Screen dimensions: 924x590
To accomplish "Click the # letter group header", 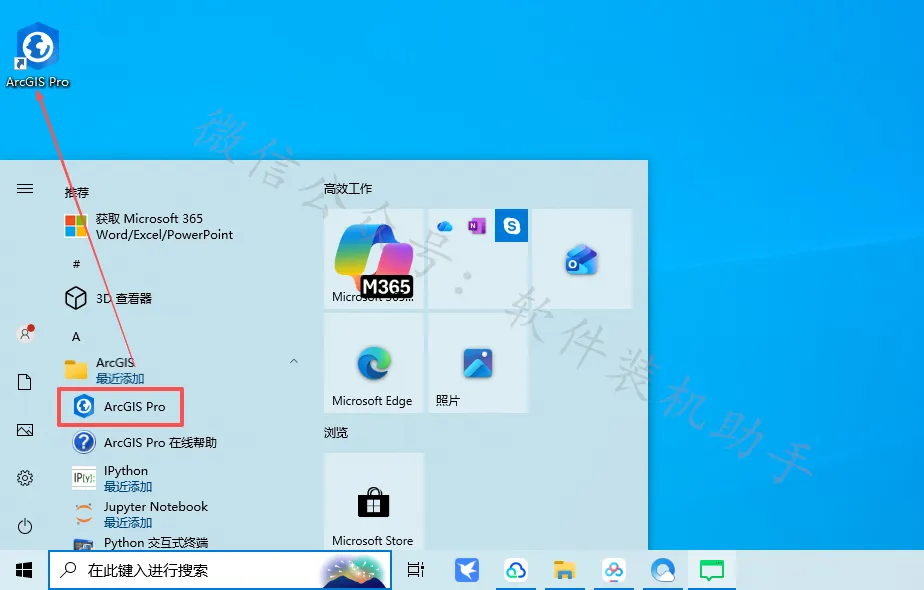I will click(76, 264).
